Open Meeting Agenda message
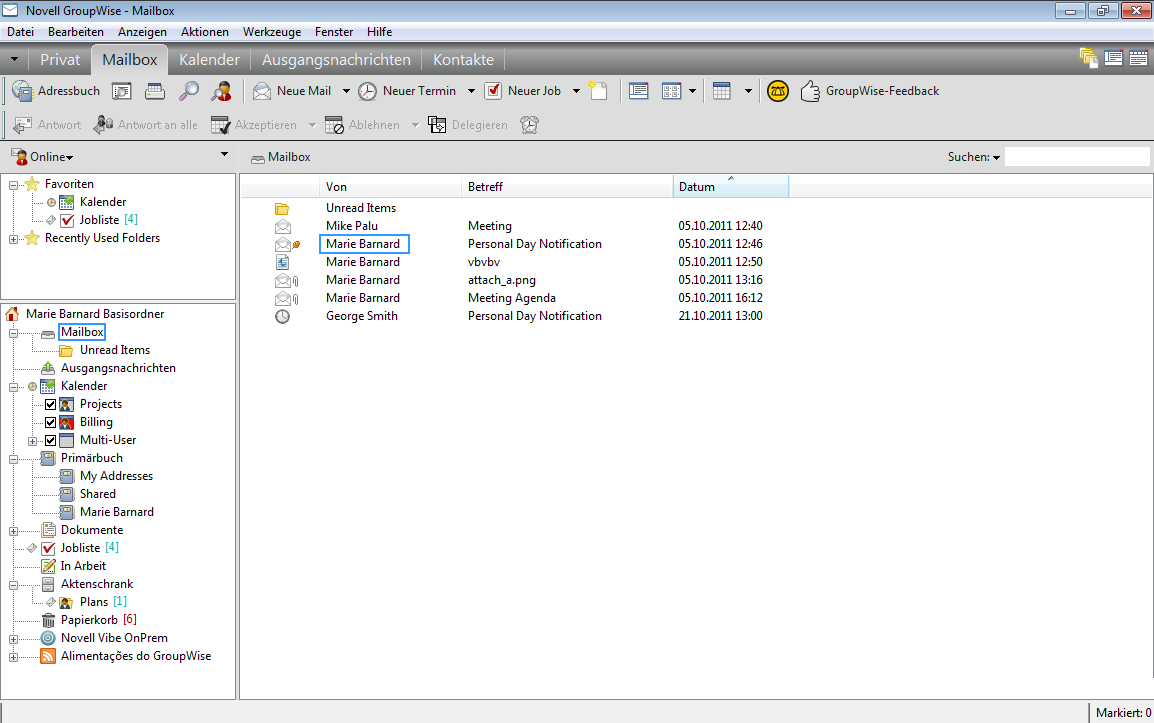This screenshot has height=723, width=1154. pos(511,298)
